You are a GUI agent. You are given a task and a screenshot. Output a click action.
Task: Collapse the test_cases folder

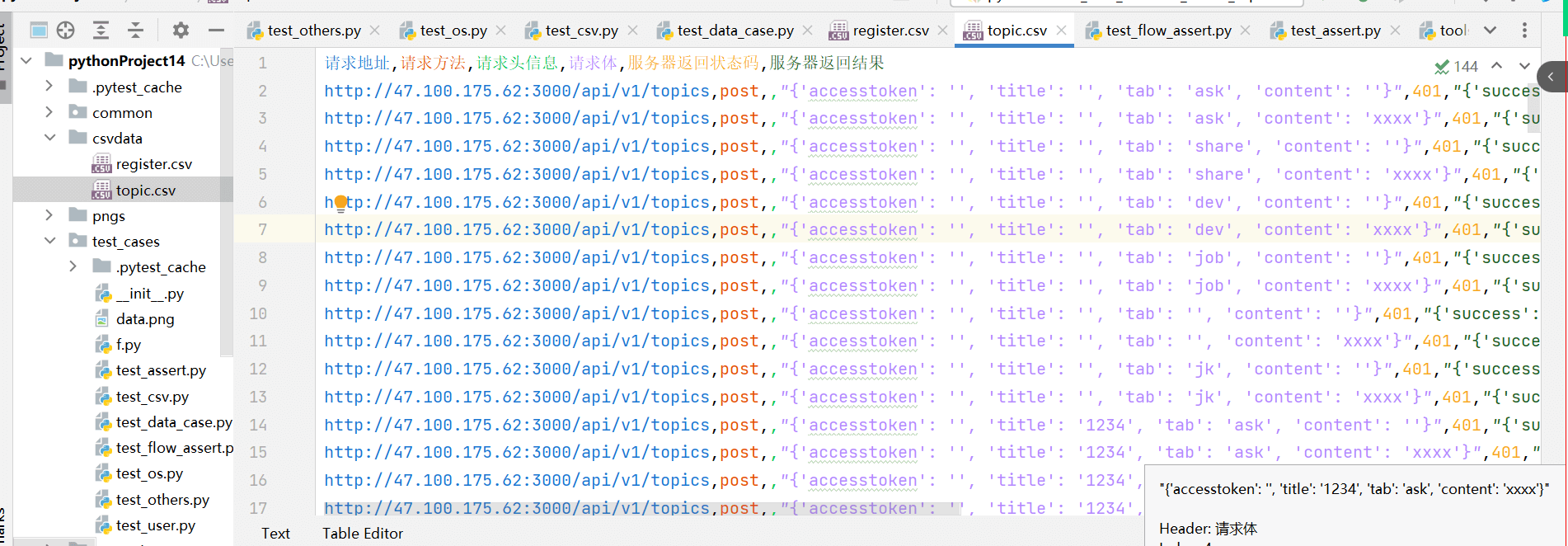(49, 240)
